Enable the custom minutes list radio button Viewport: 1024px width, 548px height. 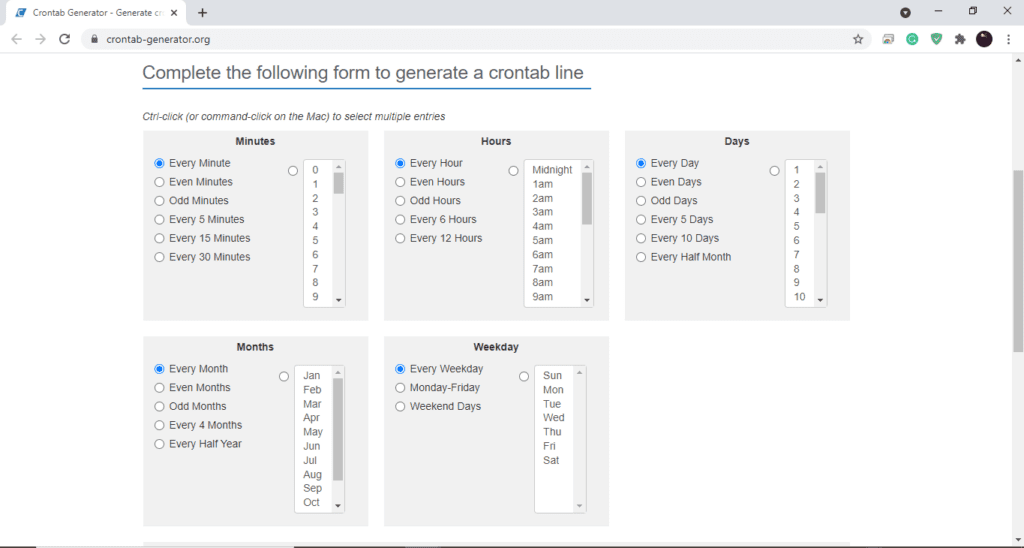[293, 170]
